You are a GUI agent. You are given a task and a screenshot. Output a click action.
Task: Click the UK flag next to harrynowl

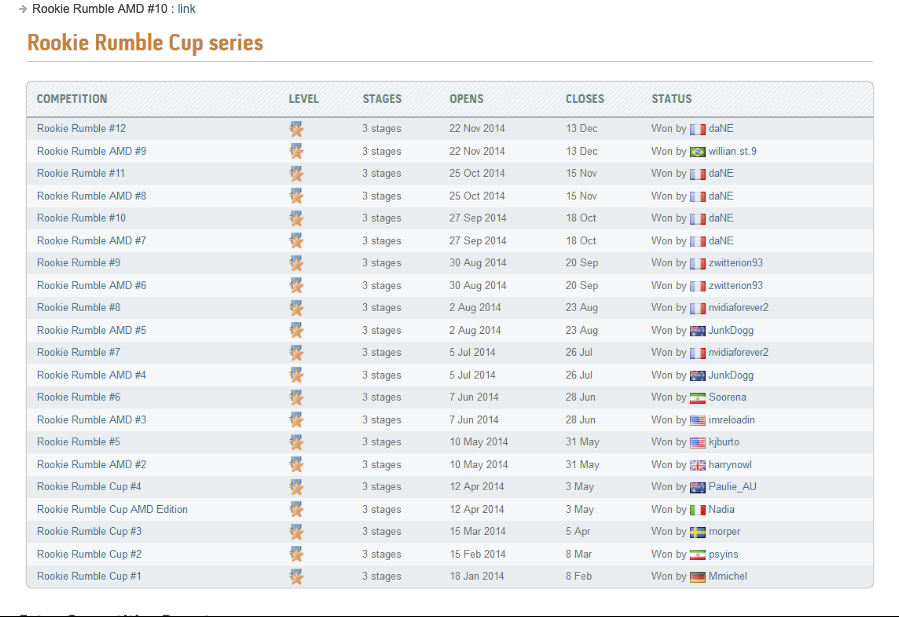coord(697,465)
